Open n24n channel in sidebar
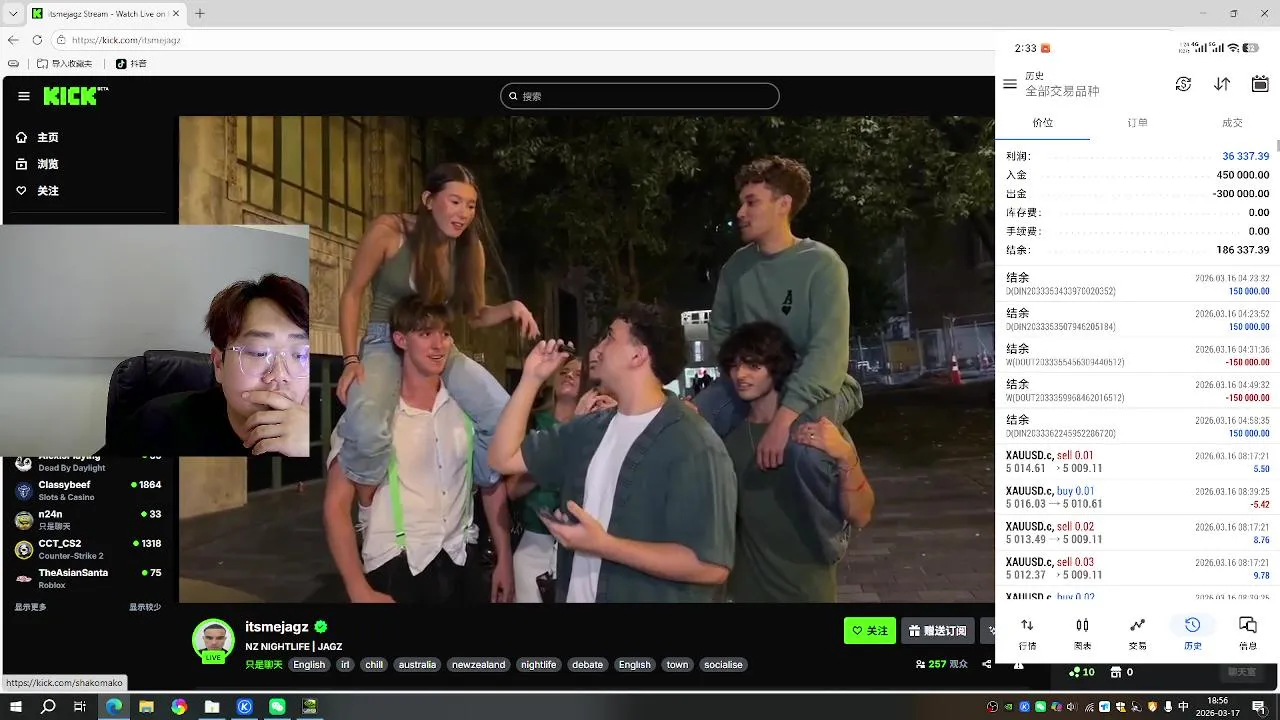 pyautogui.click(x=88, y=519)
